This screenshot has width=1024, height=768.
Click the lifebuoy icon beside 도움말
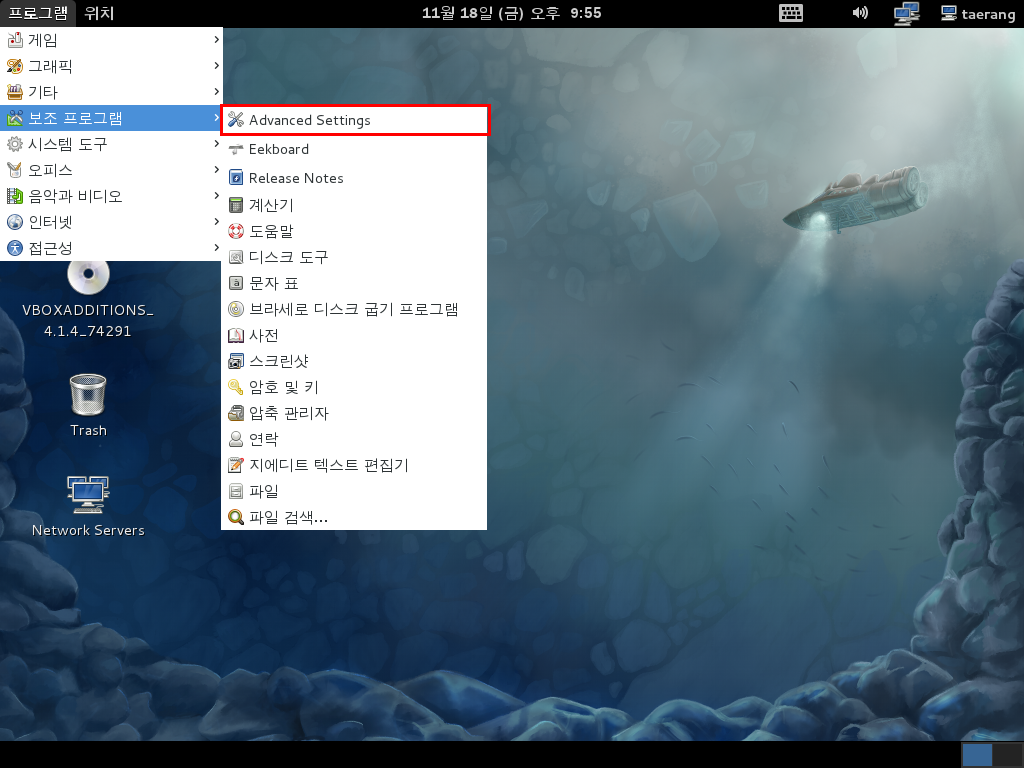[x=236, y=231]
